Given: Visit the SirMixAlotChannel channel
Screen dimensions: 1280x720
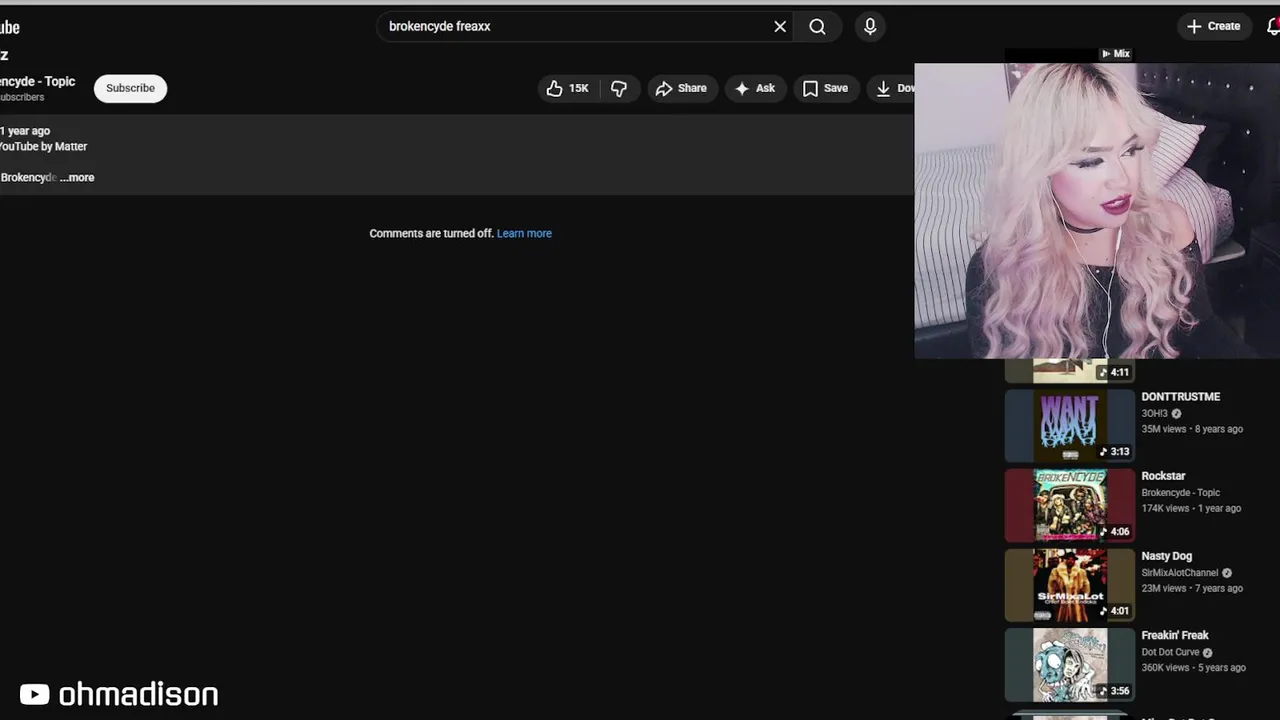Looking at the screenshot, I should (1180, 573).
